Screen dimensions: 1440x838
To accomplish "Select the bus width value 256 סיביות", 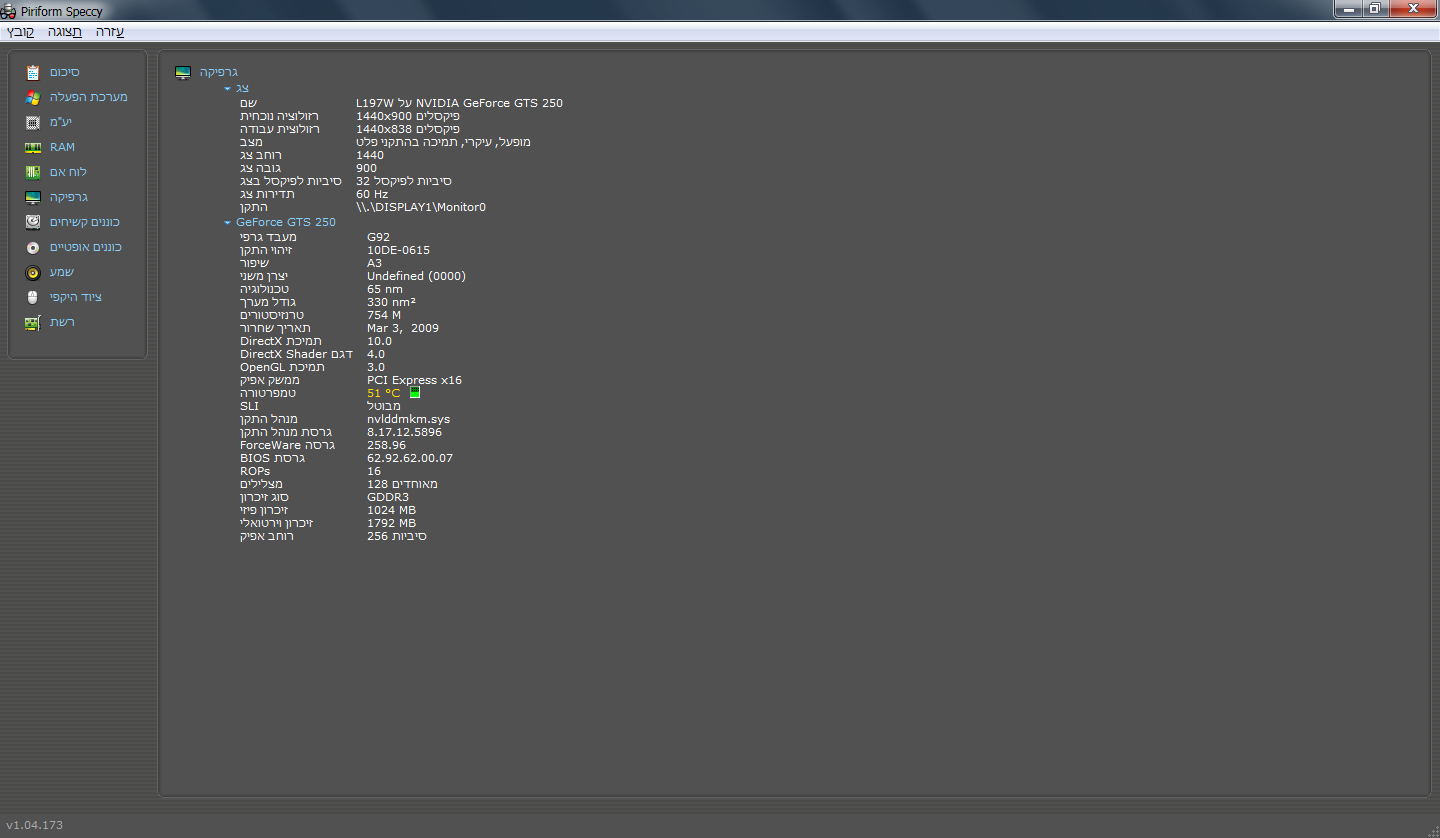I will click(x=397, y=536).
